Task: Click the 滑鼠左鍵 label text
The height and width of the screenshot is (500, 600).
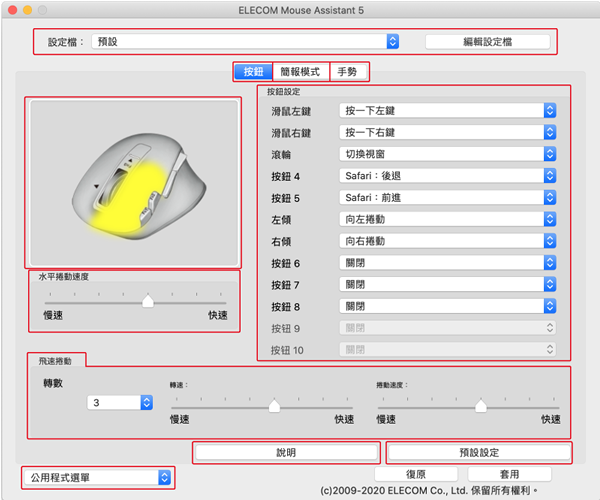Action: [x=291, y=111]
